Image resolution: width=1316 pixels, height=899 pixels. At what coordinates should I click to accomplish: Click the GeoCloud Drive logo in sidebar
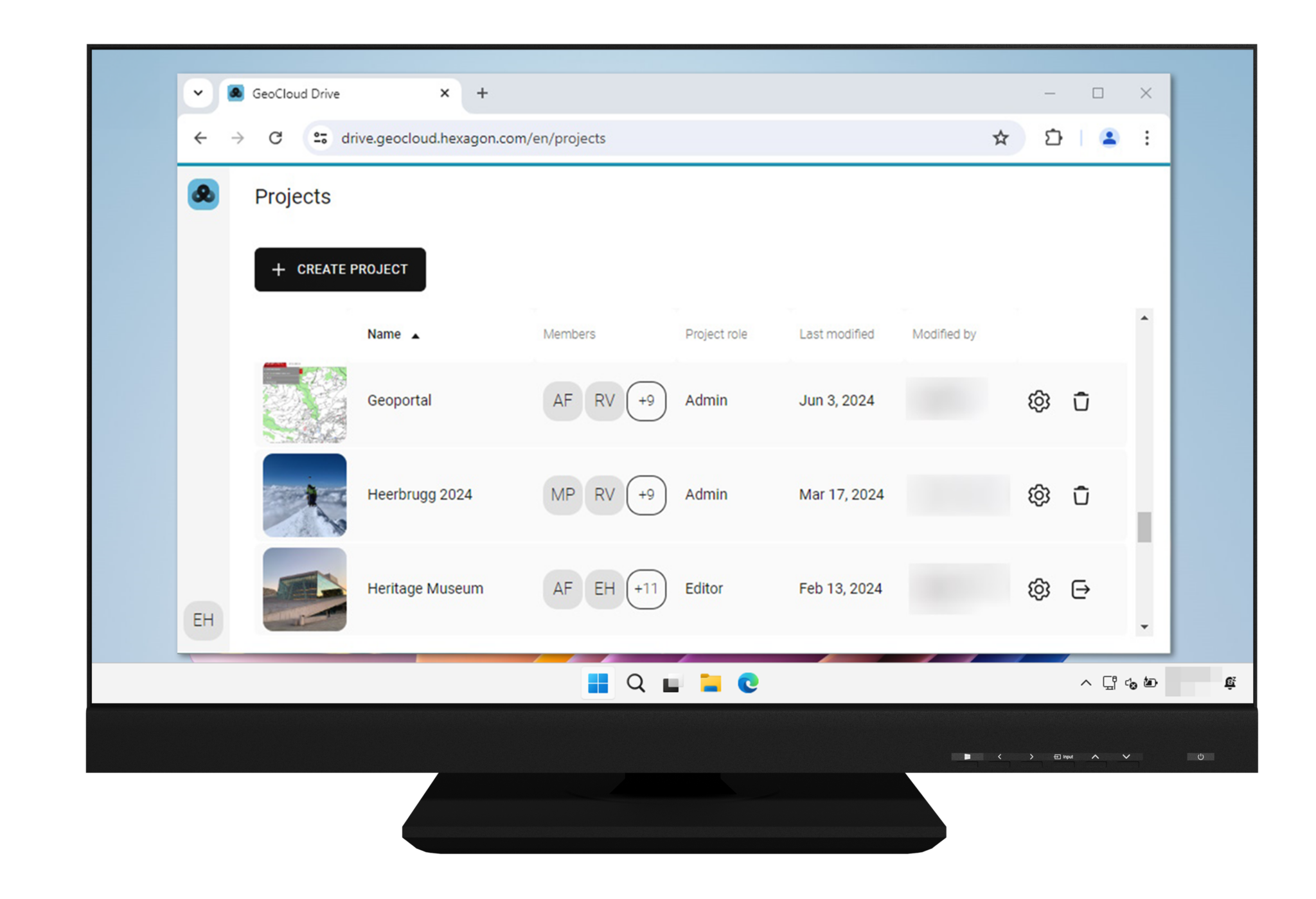click(x=203, y=194)
